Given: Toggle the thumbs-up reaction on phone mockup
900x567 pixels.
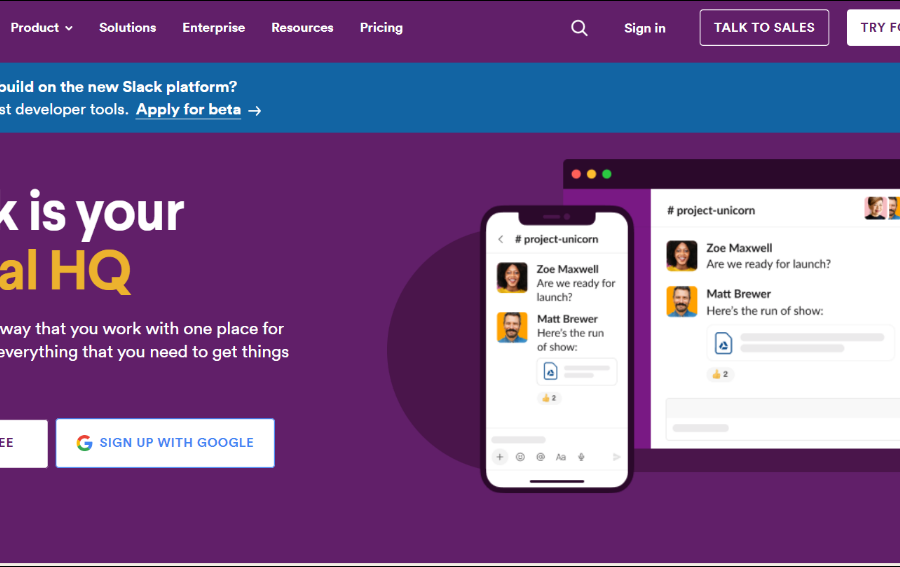Looking at the screenshot, I should click(x=549, y=398).
